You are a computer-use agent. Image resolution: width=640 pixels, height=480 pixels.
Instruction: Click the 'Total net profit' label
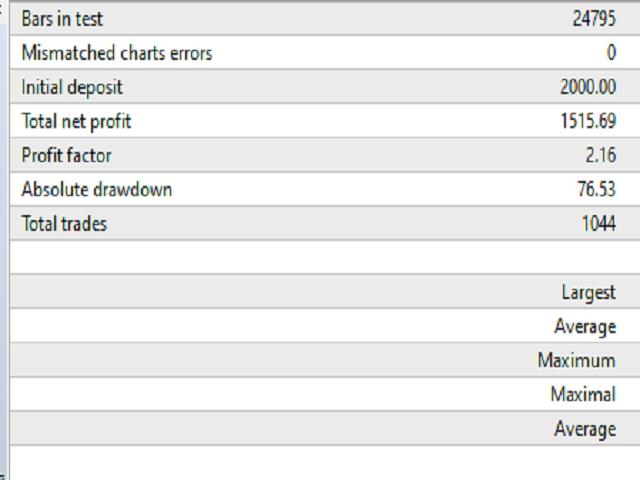pos(76,122)
